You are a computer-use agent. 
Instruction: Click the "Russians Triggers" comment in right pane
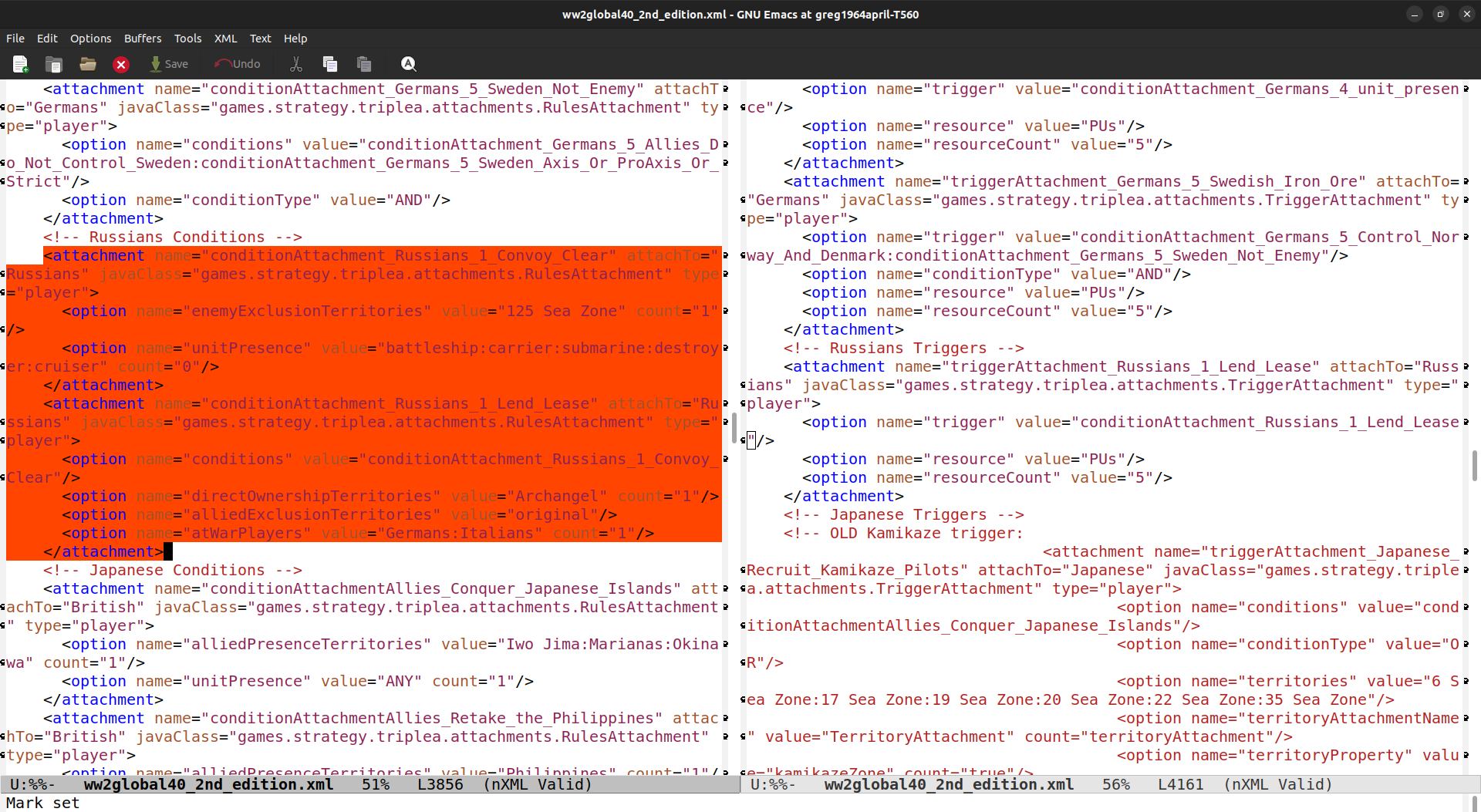(904, 349)
